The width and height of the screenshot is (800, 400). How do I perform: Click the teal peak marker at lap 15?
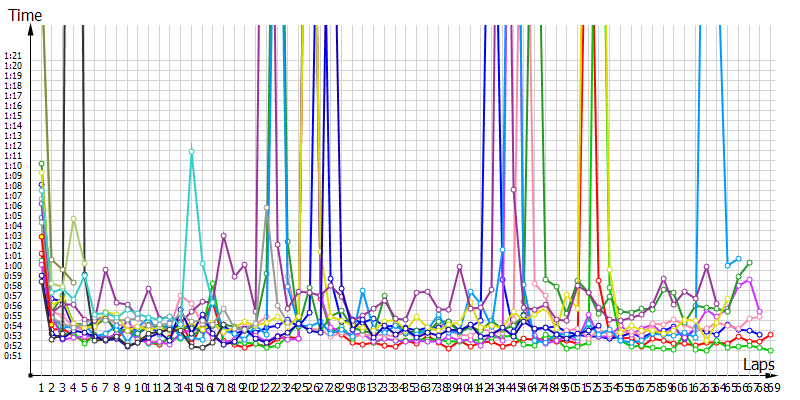tap(191, 151)
